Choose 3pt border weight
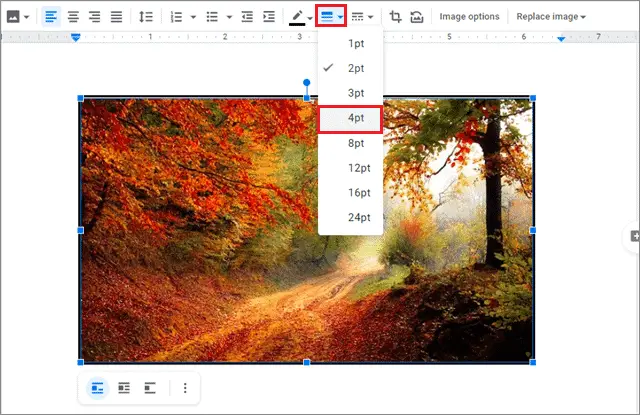 point(351,93)
